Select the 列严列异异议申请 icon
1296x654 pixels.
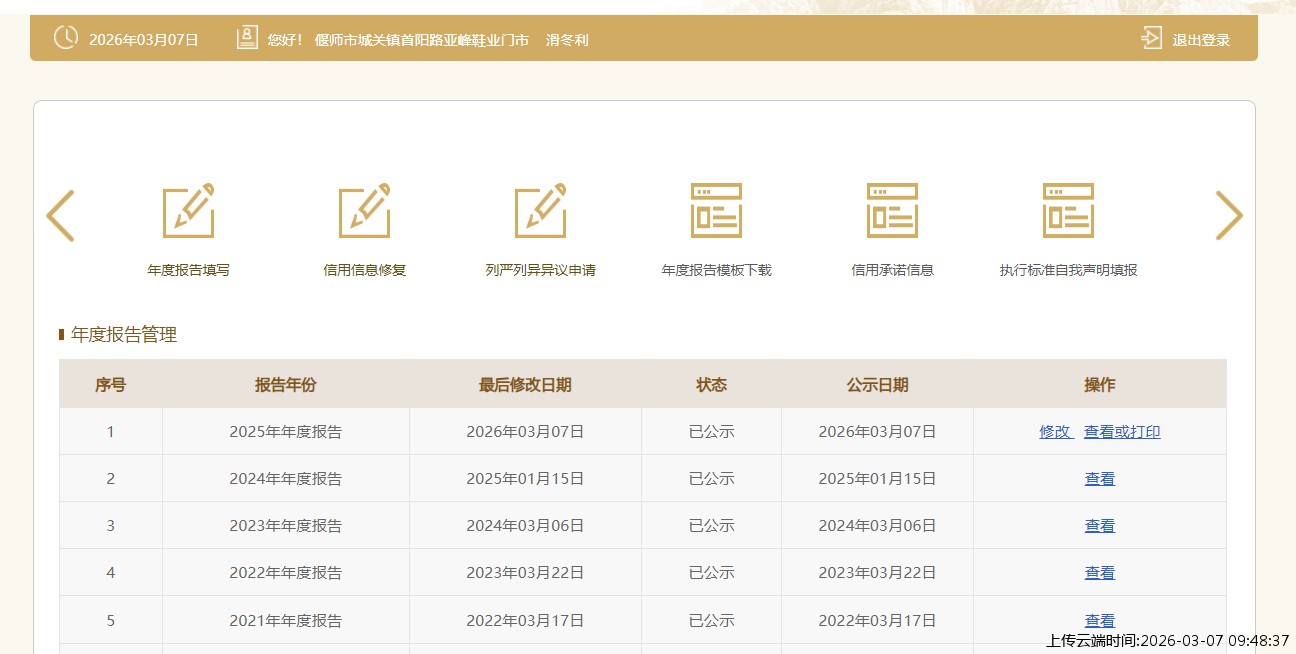(x=540, y=211)
